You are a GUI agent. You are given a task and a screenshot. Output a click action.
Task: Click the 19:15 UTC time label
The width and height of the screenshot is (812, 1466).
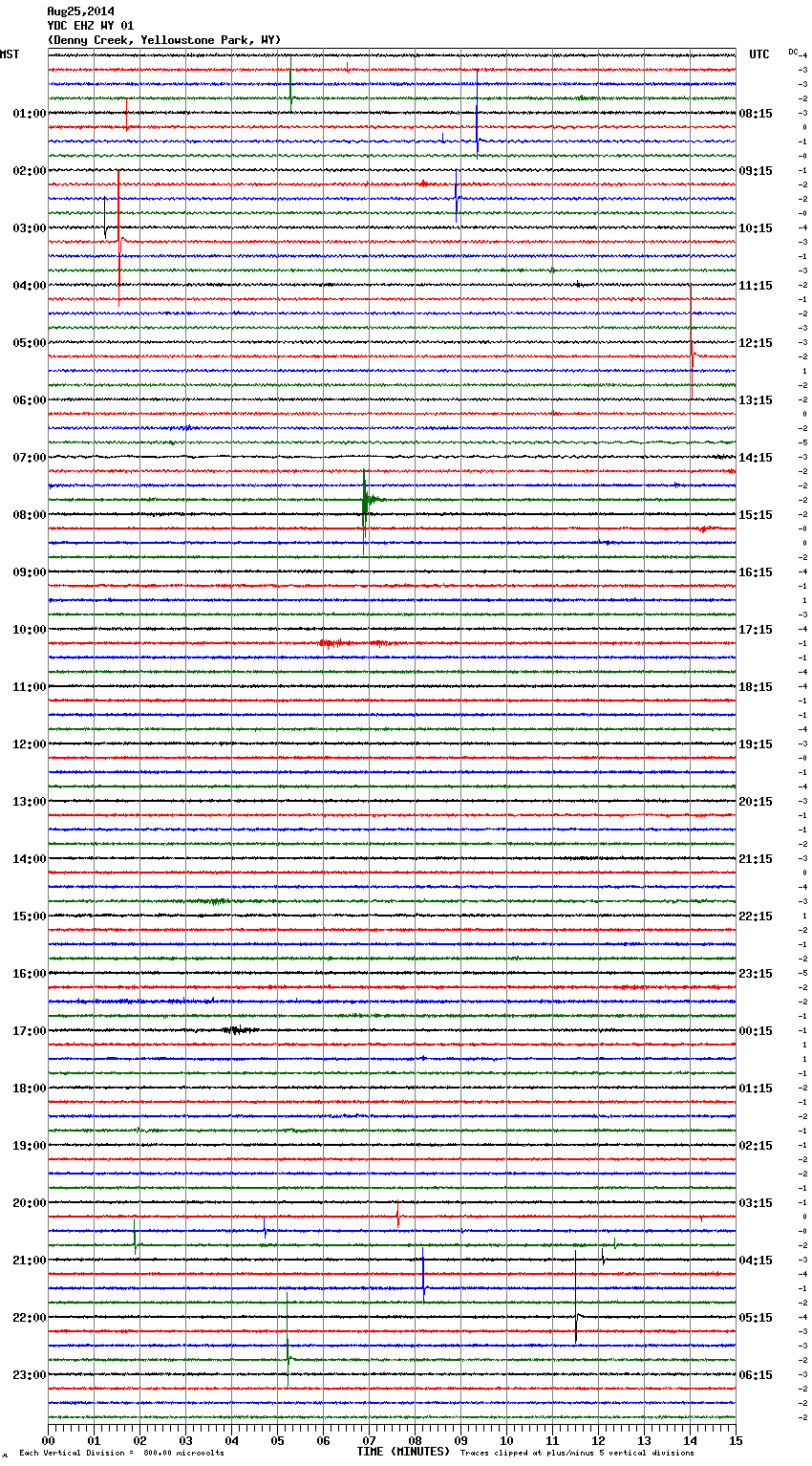pos(756,744)
